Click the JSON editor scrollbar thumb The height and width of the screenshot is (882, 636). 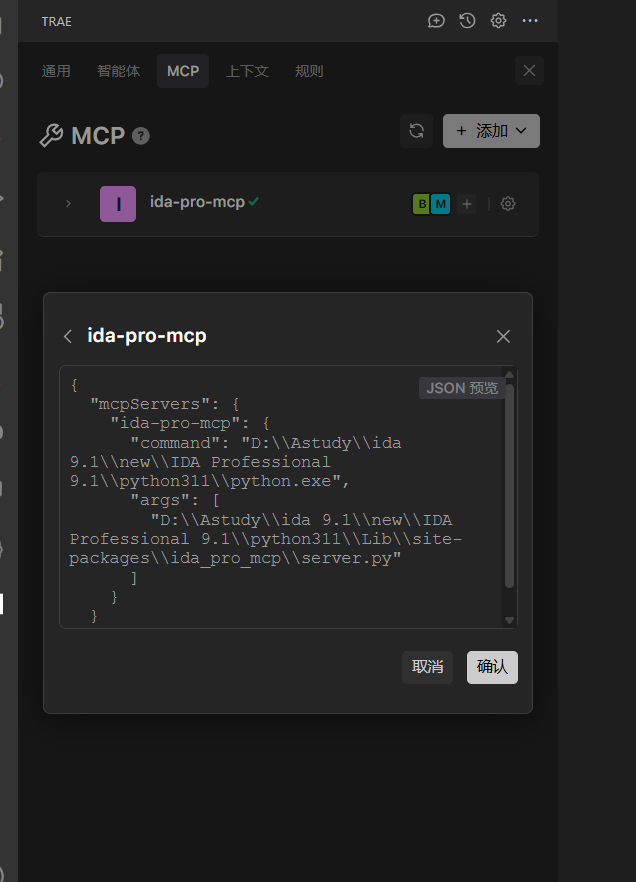[x=509, y=486]
